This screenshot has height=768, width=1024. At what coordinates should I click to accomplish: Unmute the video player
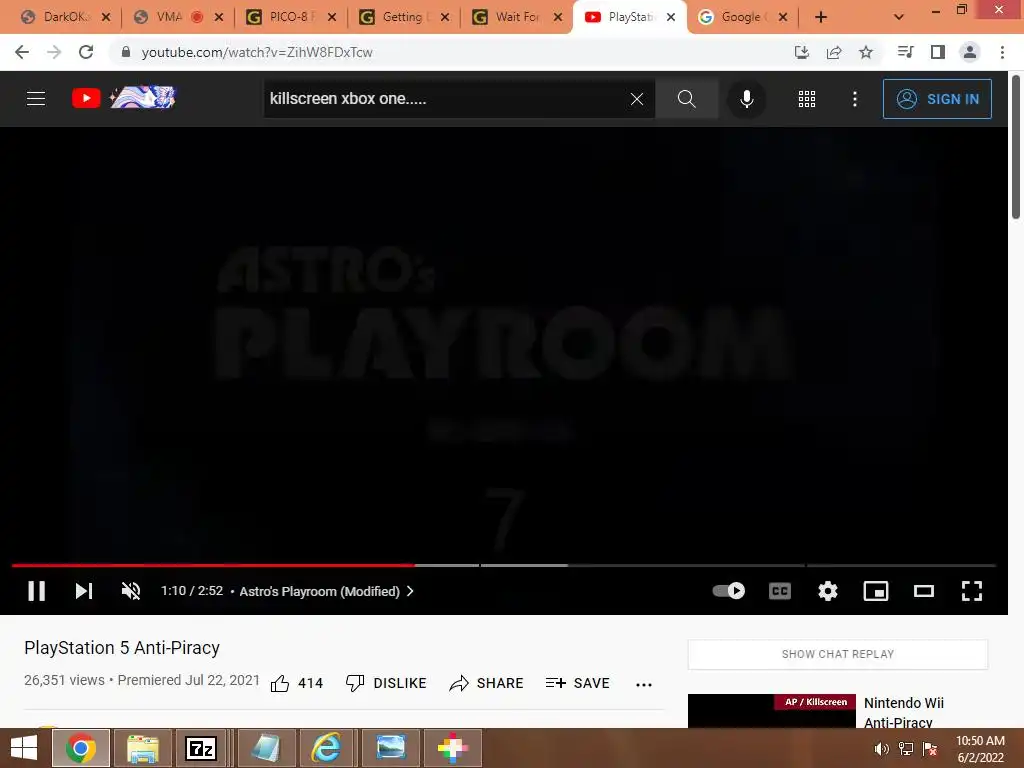pyautogui.click(x=131, y=591)
